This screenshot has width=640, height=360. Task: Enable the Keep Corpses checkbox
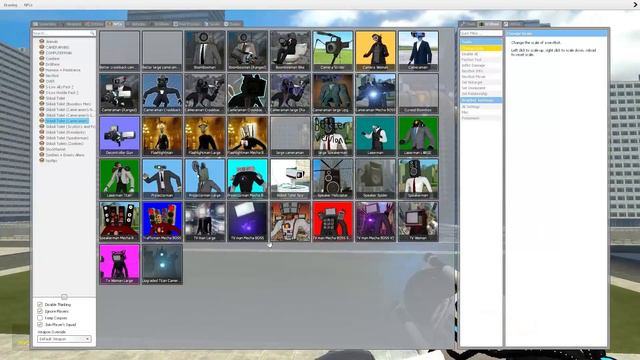(40, 318)
